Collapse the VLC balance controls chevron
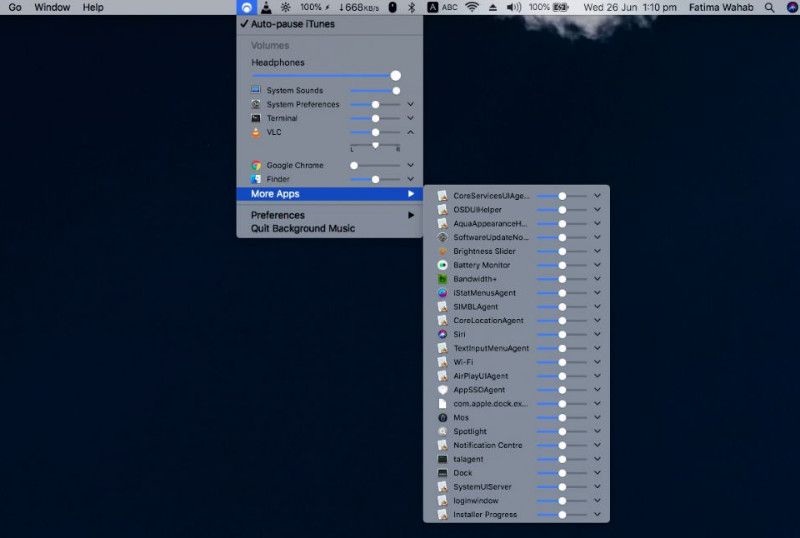Image resolution: width=800 pixels, height=538 pixels. [x=410, y=132]
